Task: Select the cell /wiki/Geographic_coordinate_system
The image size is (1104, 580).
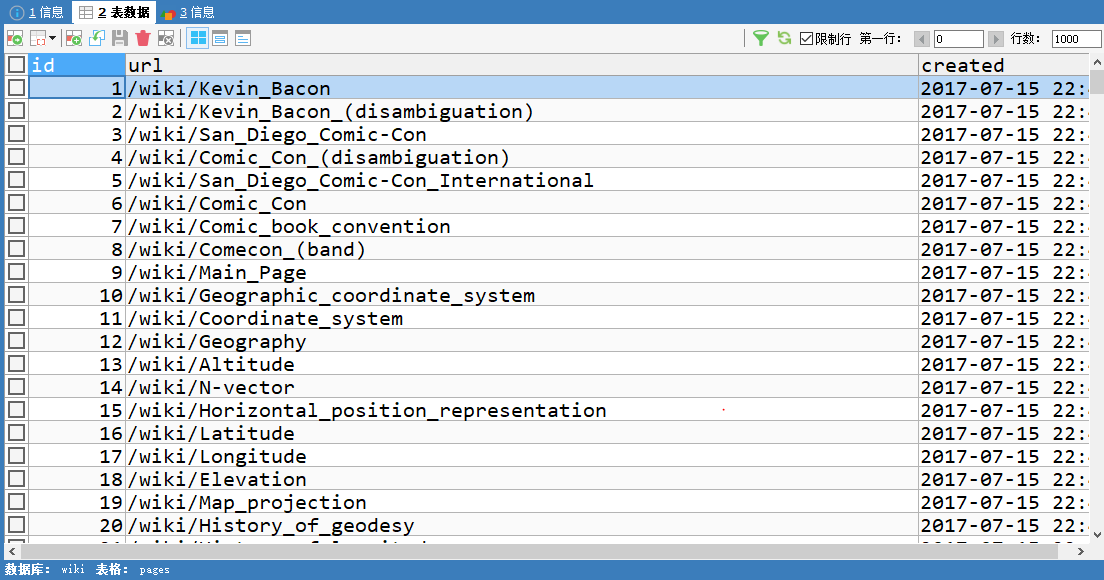Action: point(522,295)
